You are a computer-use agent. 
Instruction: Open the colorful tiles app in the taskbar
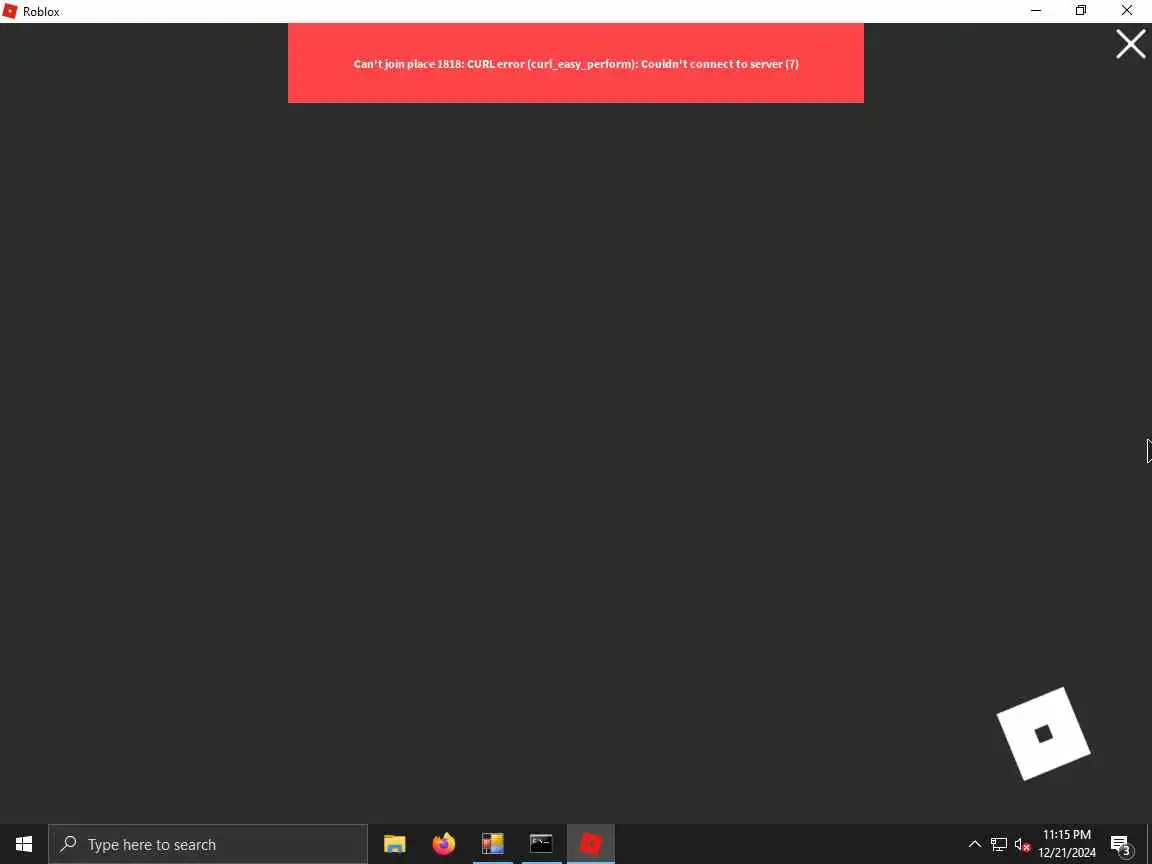click(492, 844)
